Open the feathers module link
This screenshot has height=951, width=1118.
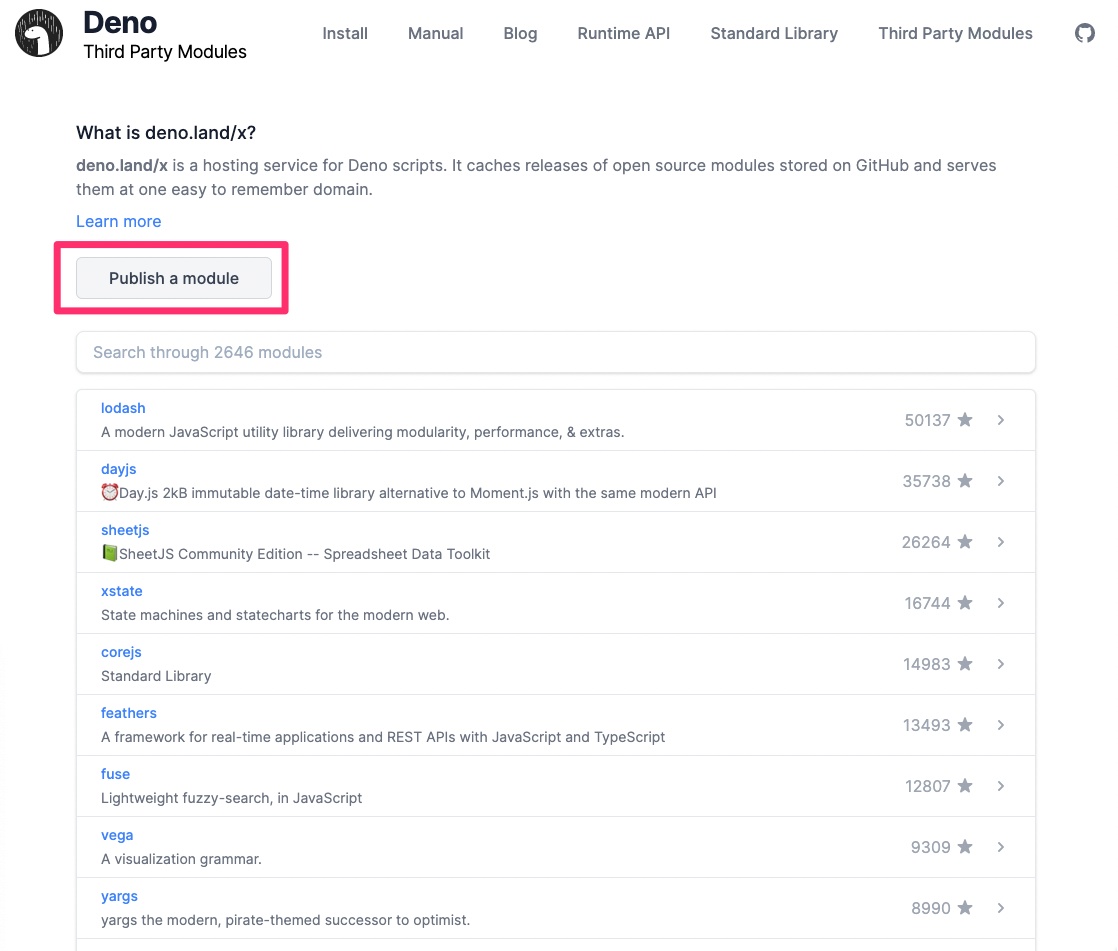128,713
